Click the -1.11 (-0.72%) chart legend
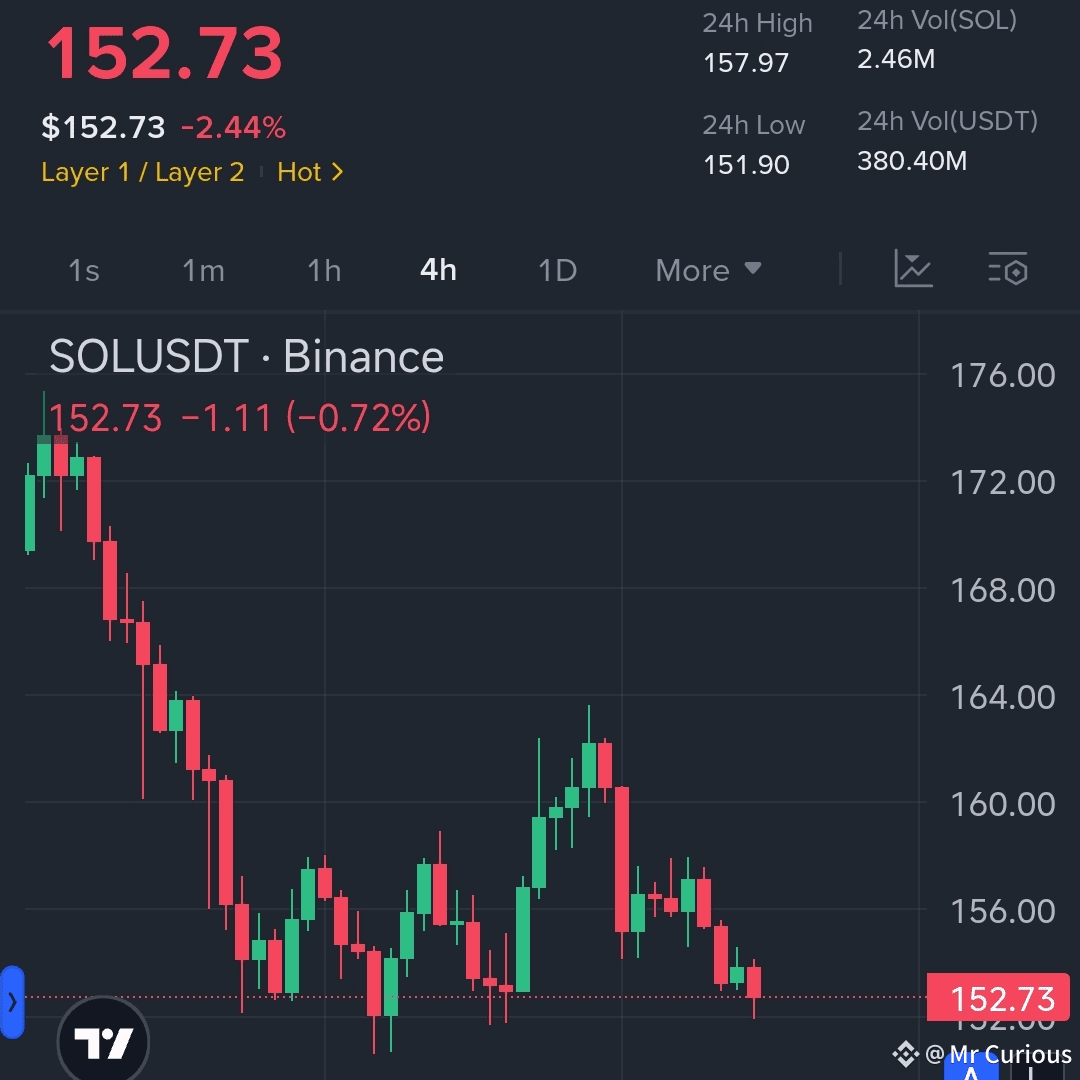Viewport: 1080px width, 1080px height. (306, 417)
